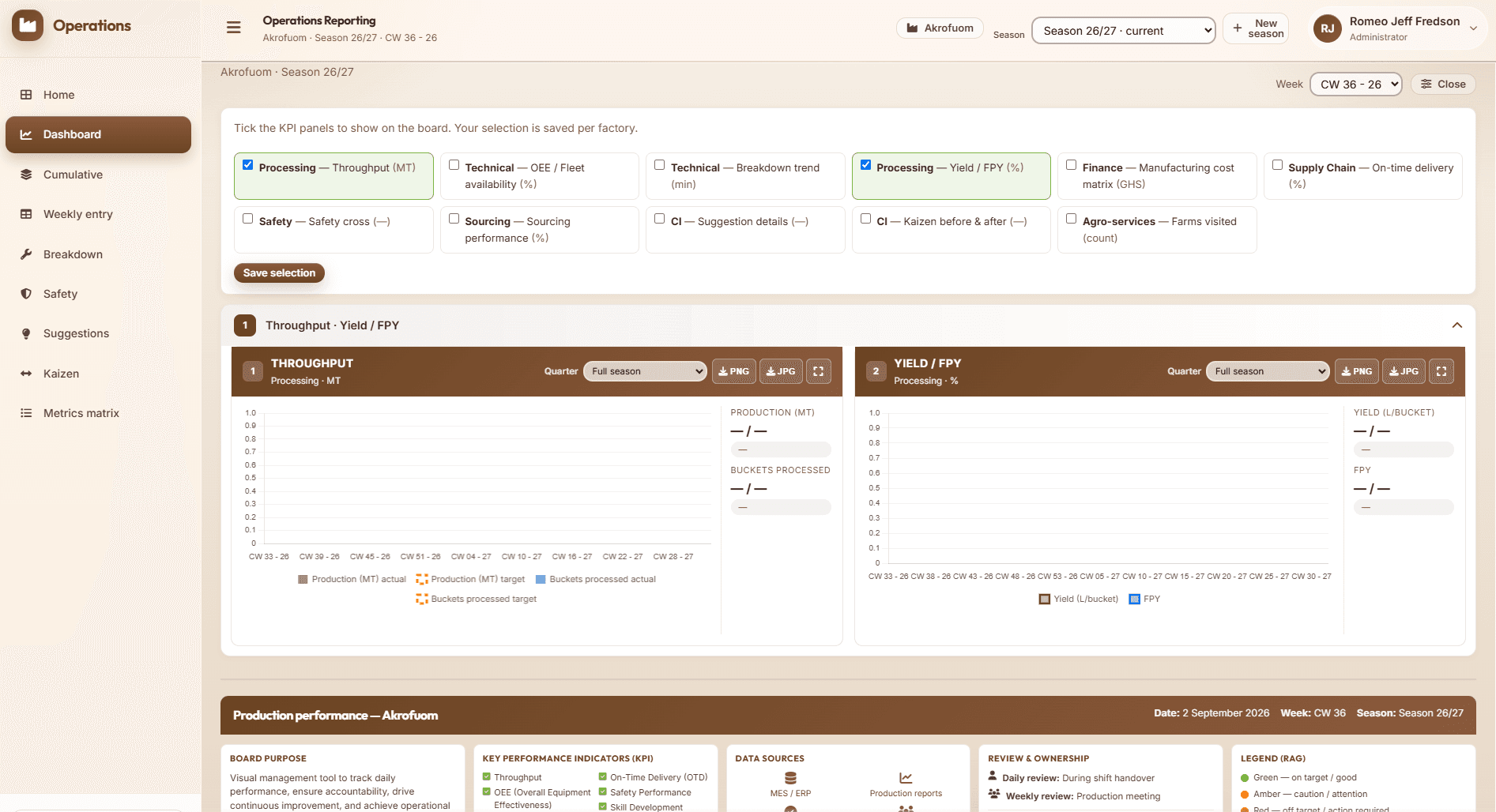Click the Suggestions lightbulb icon
The height and width of the screenshot is (812, 1496).
click(26, 333)
